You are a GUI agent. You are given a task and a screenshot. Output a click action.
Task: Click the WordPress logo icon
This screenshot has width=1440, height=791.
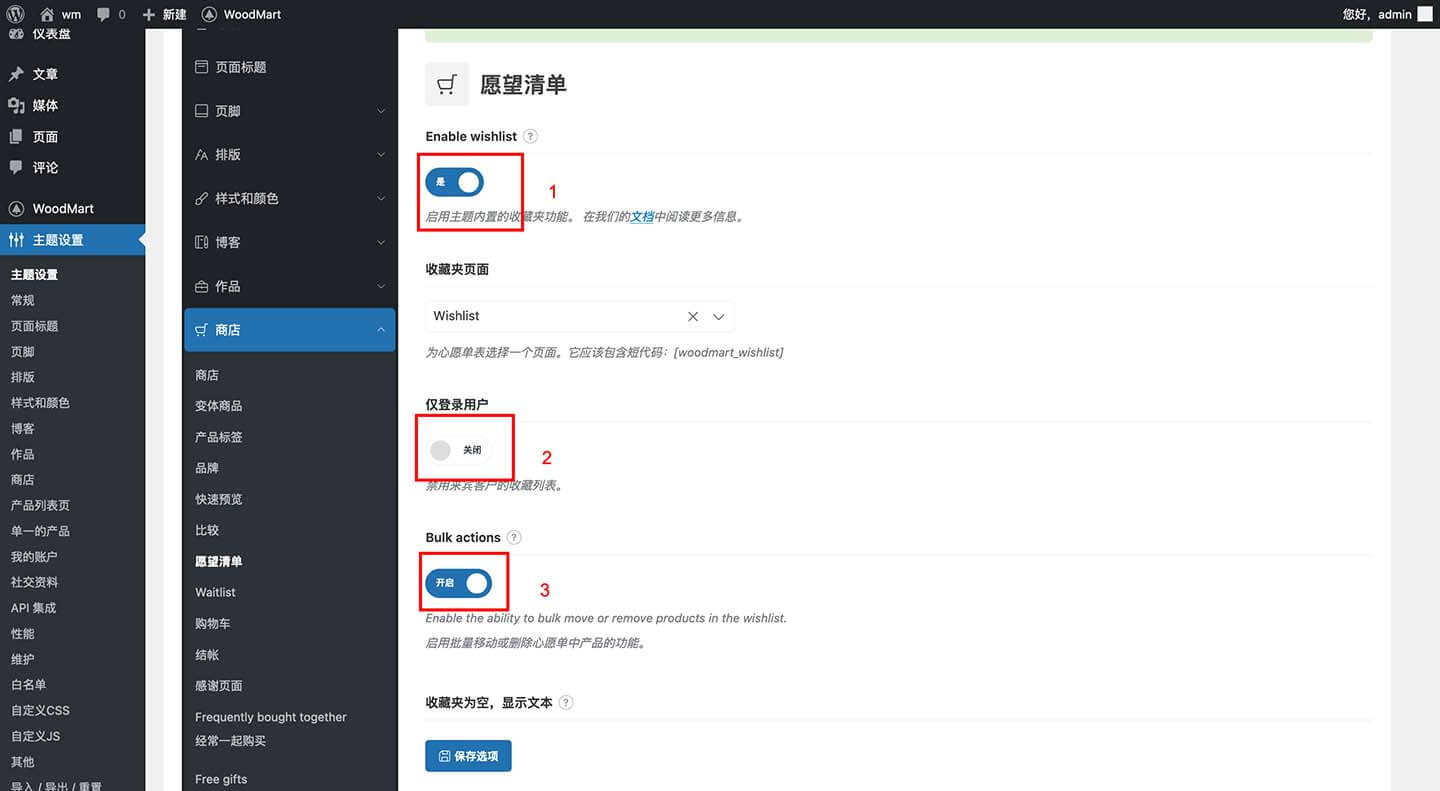click(16, 14)
